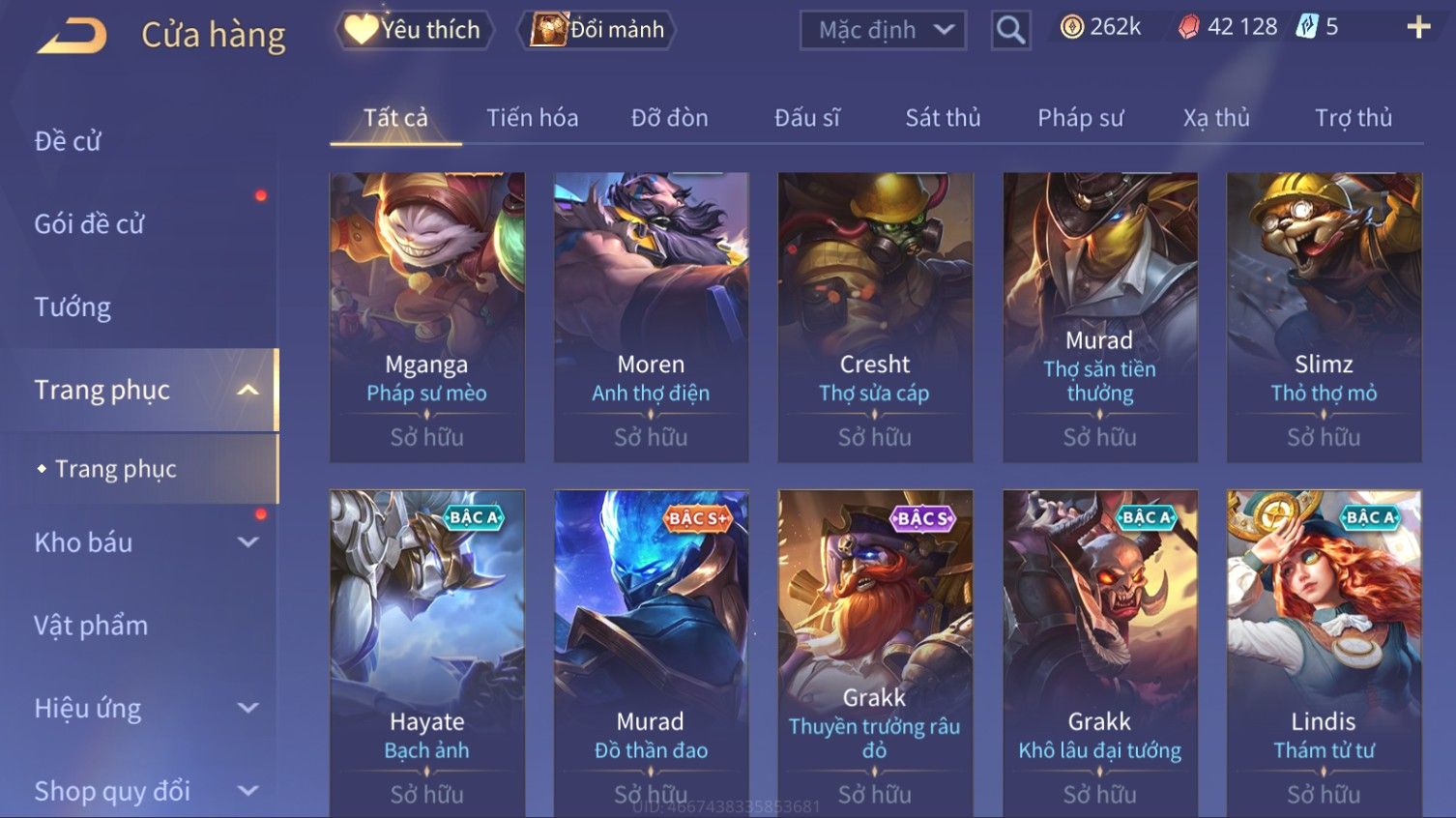
Task: Expand the Hiệu ứng sidebar section
Action: (x=248, y=708)
